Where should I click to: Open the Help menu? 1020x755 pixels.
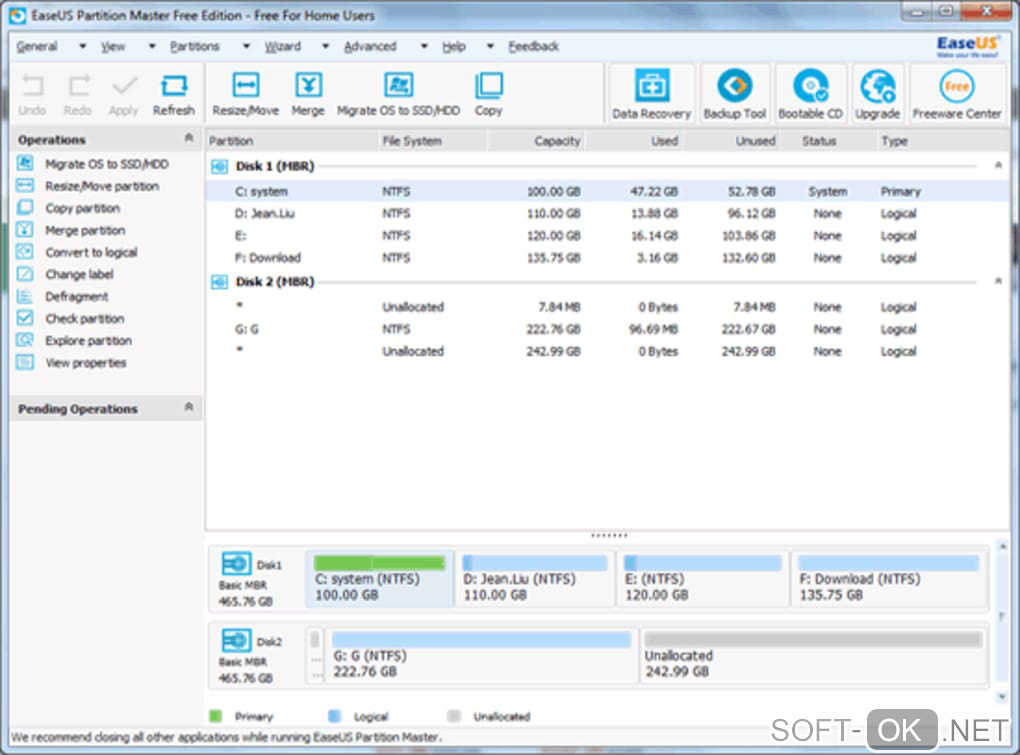453,46
